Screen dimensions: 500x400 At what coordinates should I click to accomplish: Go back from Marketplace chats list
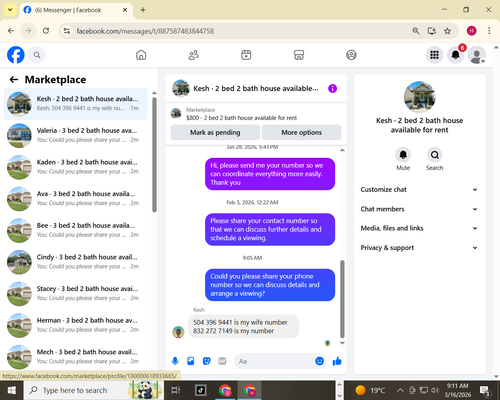[14, 79]
